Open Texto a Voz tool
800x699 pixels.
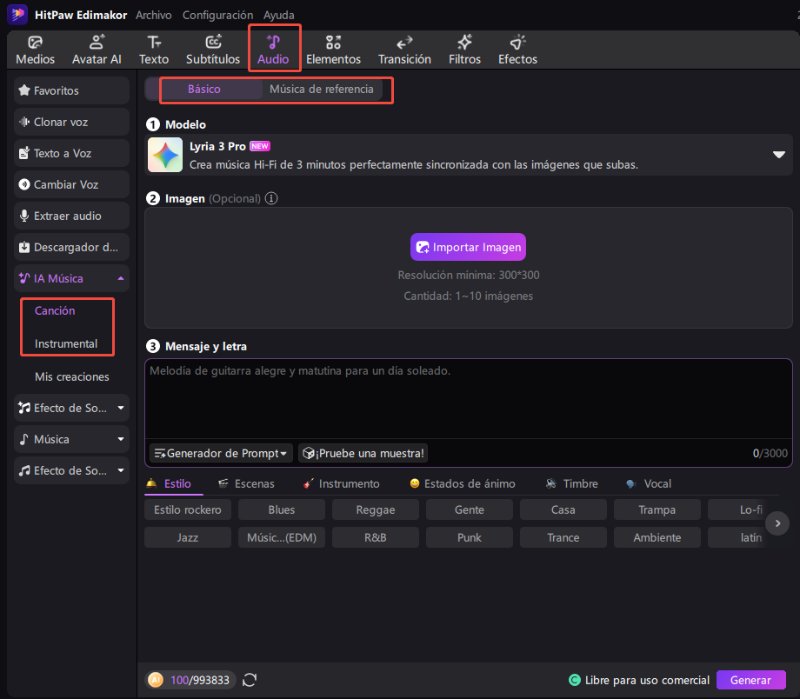click(x=71, y=153)
